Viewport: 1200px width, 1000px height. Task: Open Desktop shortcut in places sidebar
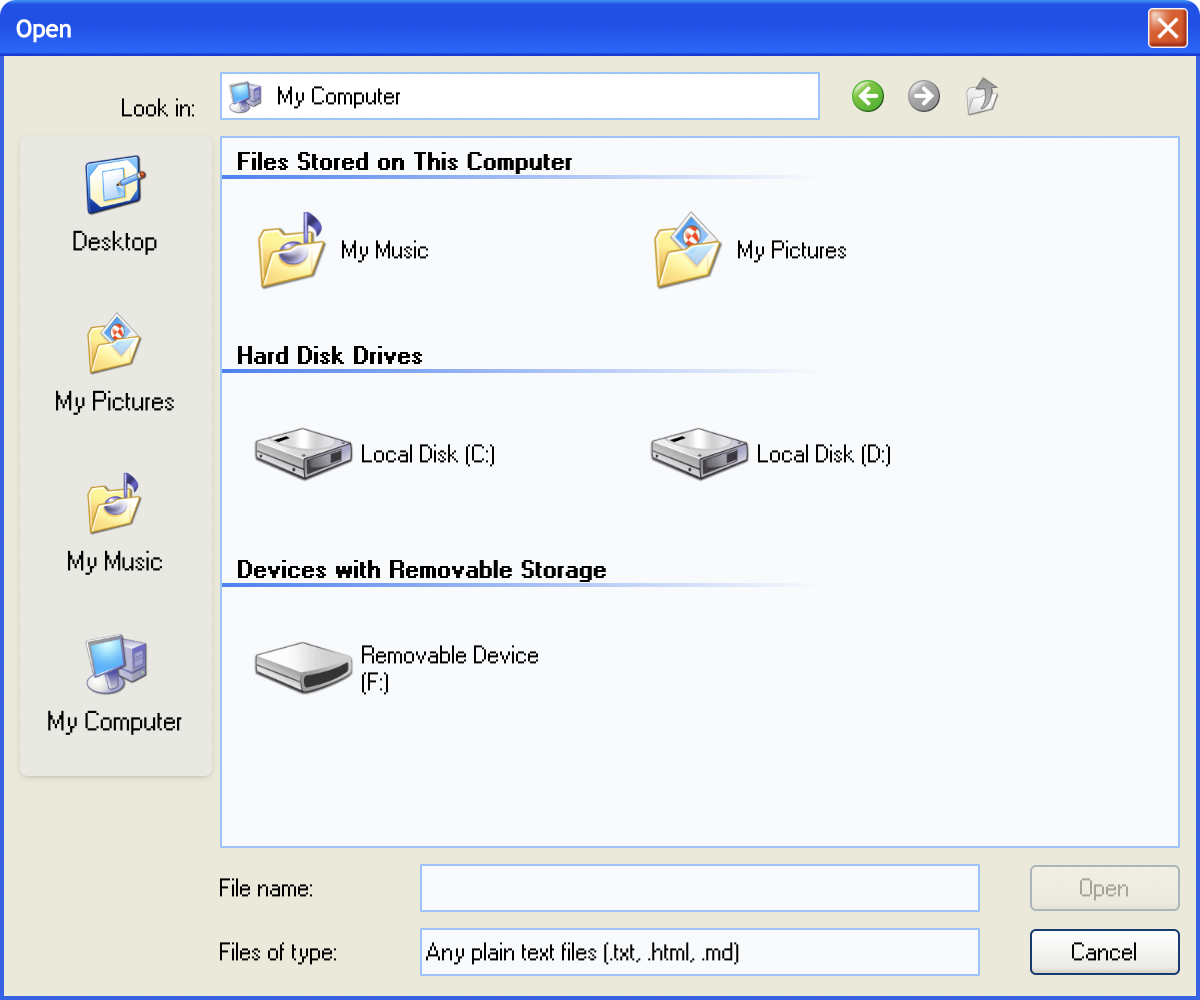(115, 204)
